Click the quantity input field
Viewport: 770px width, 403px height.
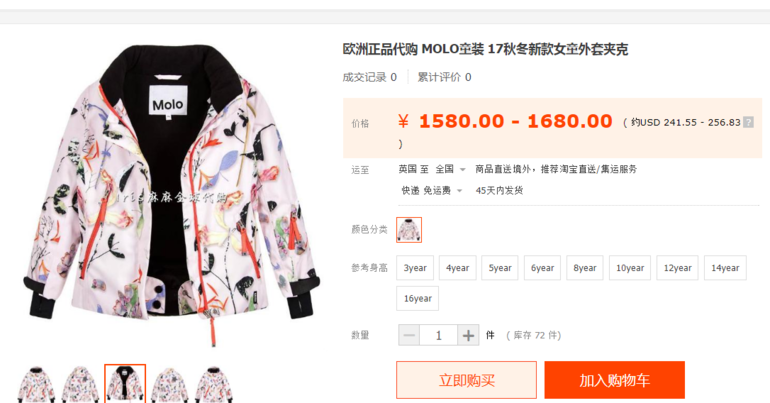pos(439,335)
